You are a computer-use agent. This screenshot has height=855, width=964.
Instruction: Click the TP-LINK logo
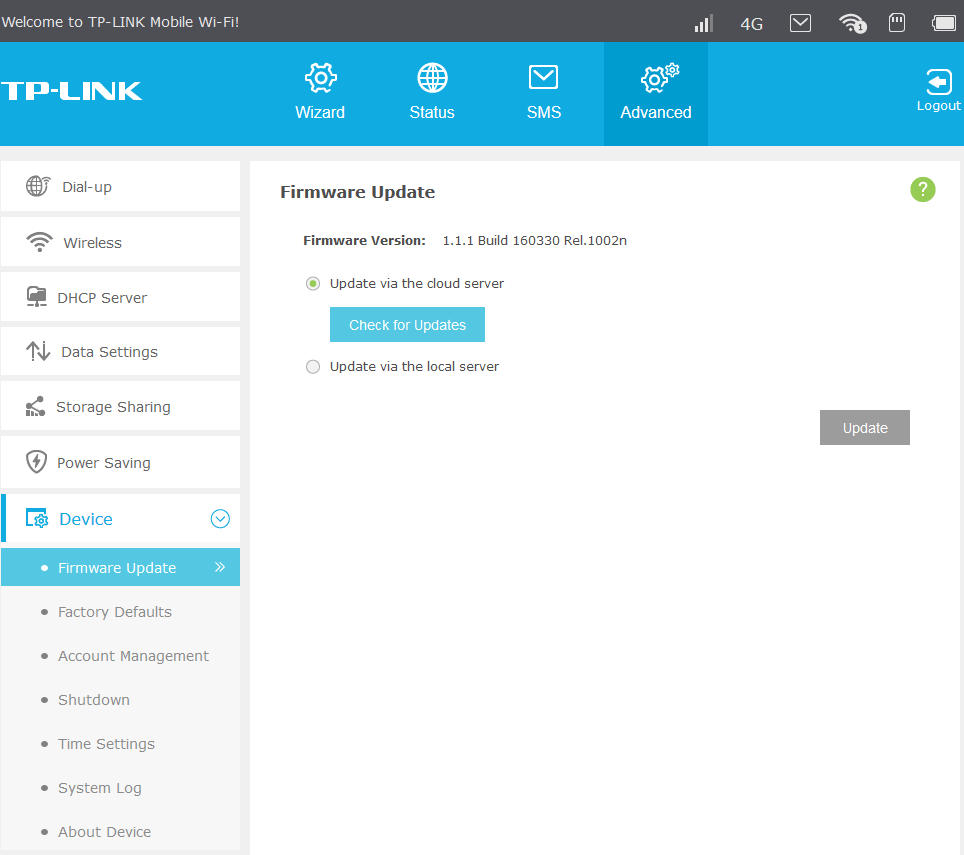coord(71,91)
